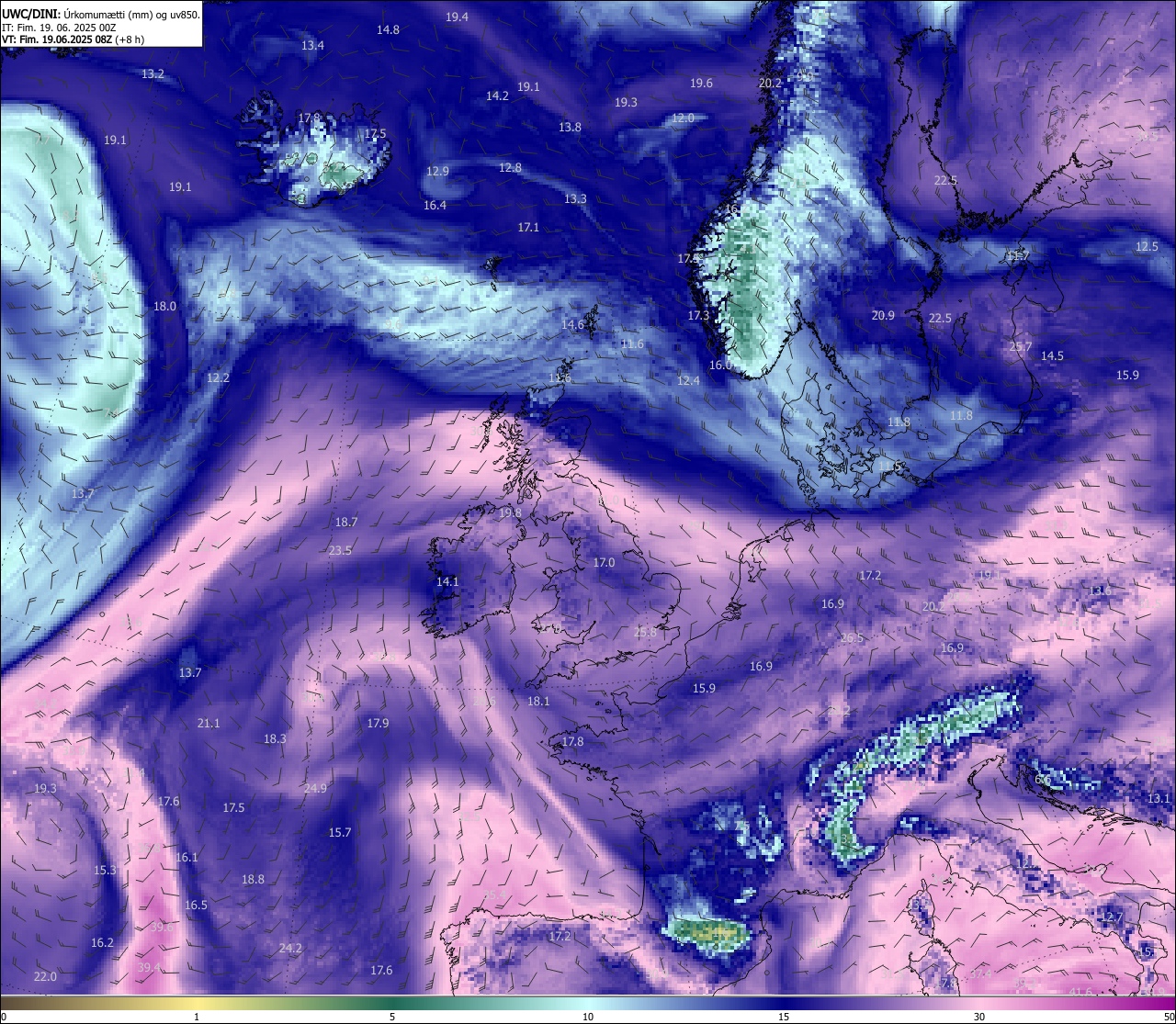
Task: Click the 18.0 value in west Atlantic
Action: (x=164, y=307)
